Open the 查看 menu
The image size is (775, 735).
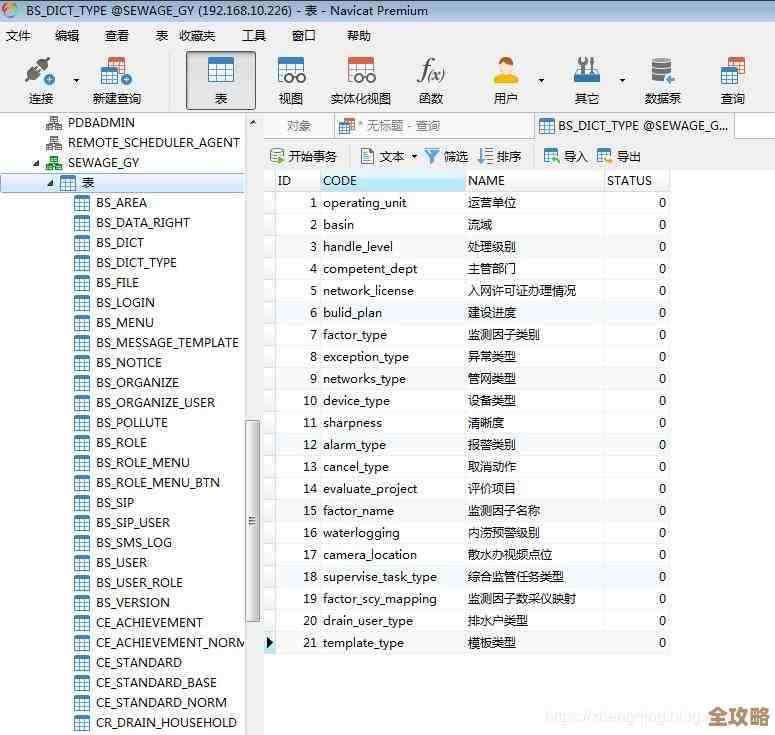(x=117, y=36)
